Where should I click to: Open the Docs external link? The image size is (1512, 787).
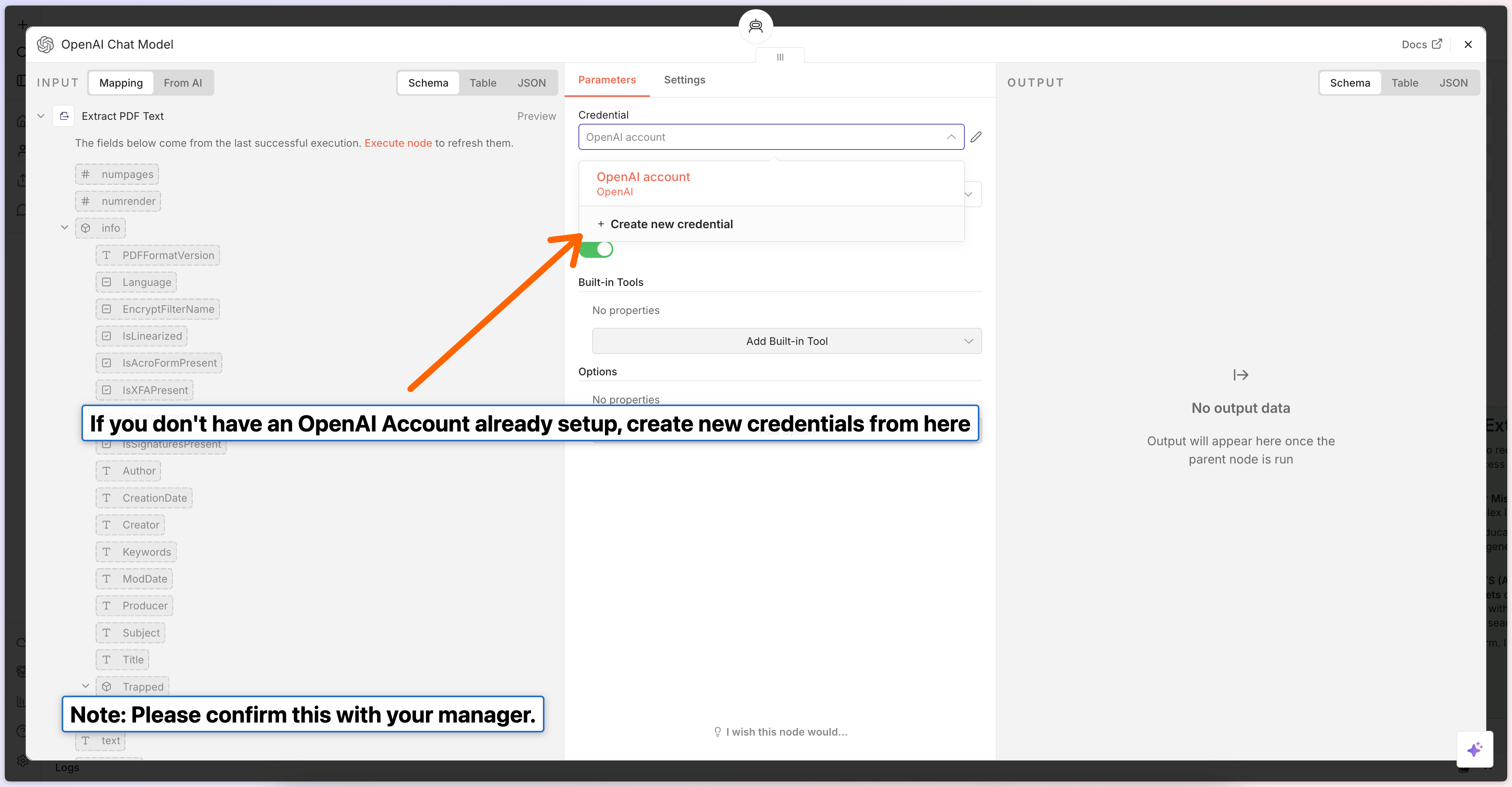[1421, 45]
